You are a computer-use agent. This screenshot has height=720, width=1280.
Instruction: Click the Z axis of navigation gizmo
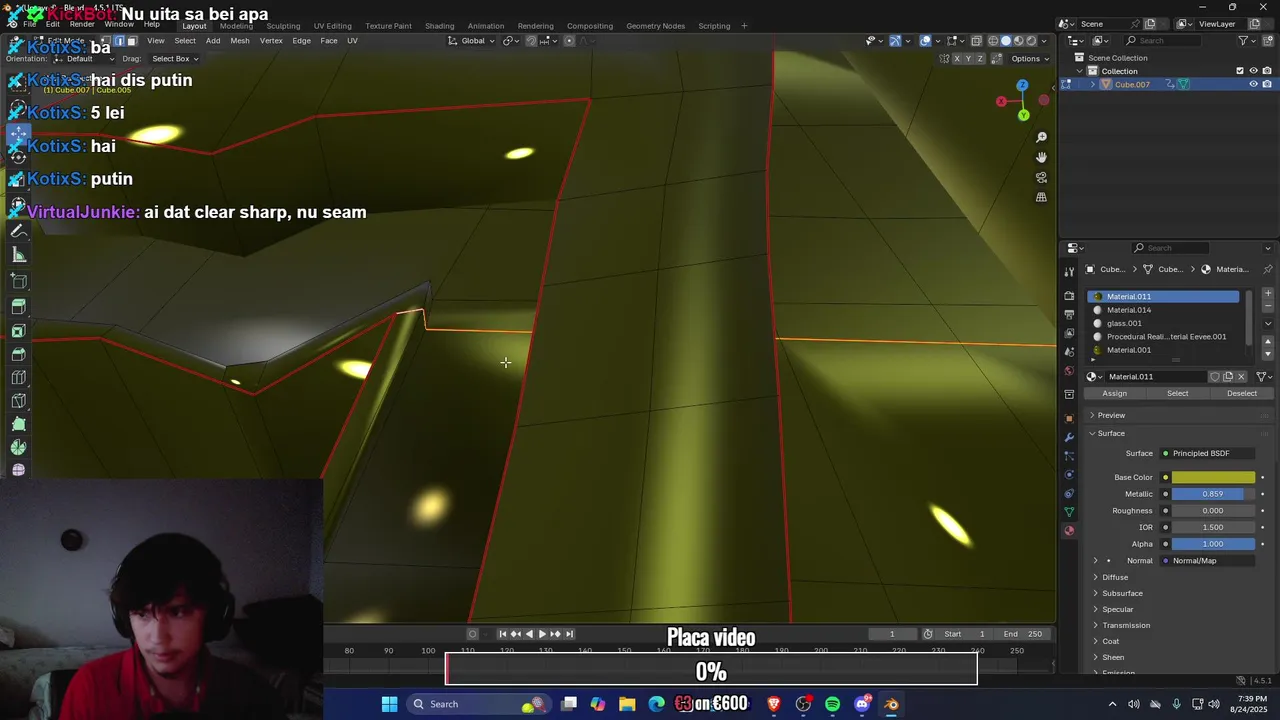(x=1022, y=86)
